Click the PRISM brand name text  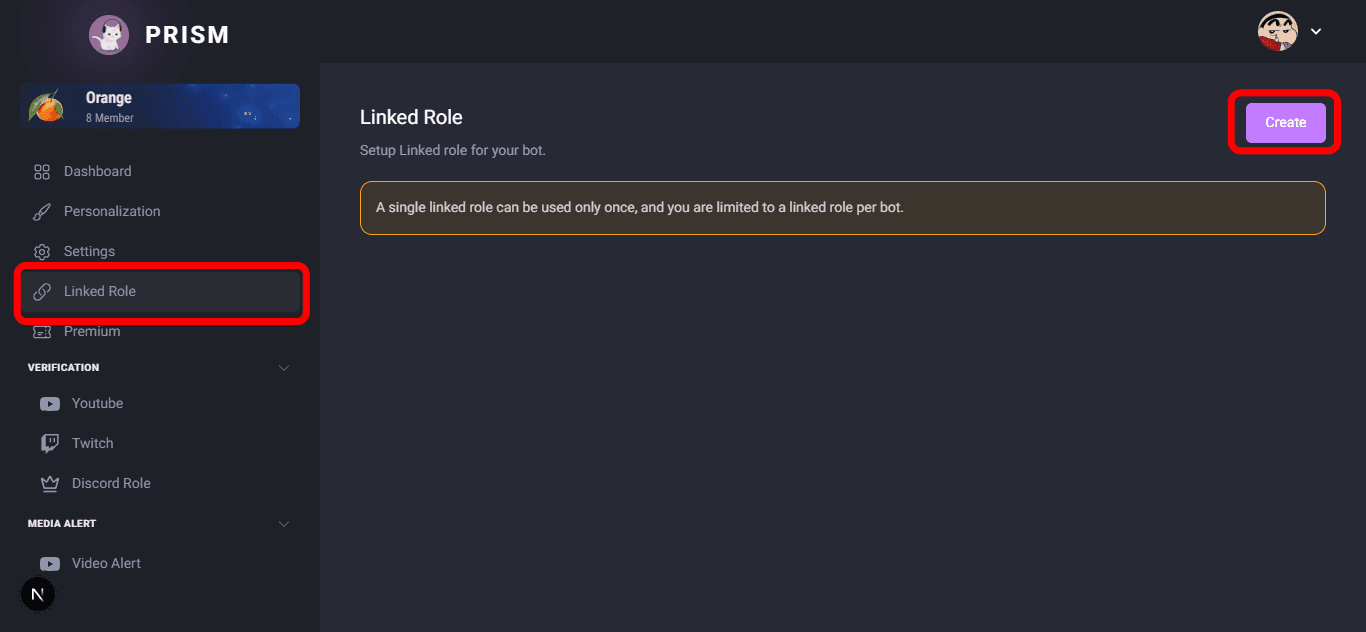[x=187, y=35]
